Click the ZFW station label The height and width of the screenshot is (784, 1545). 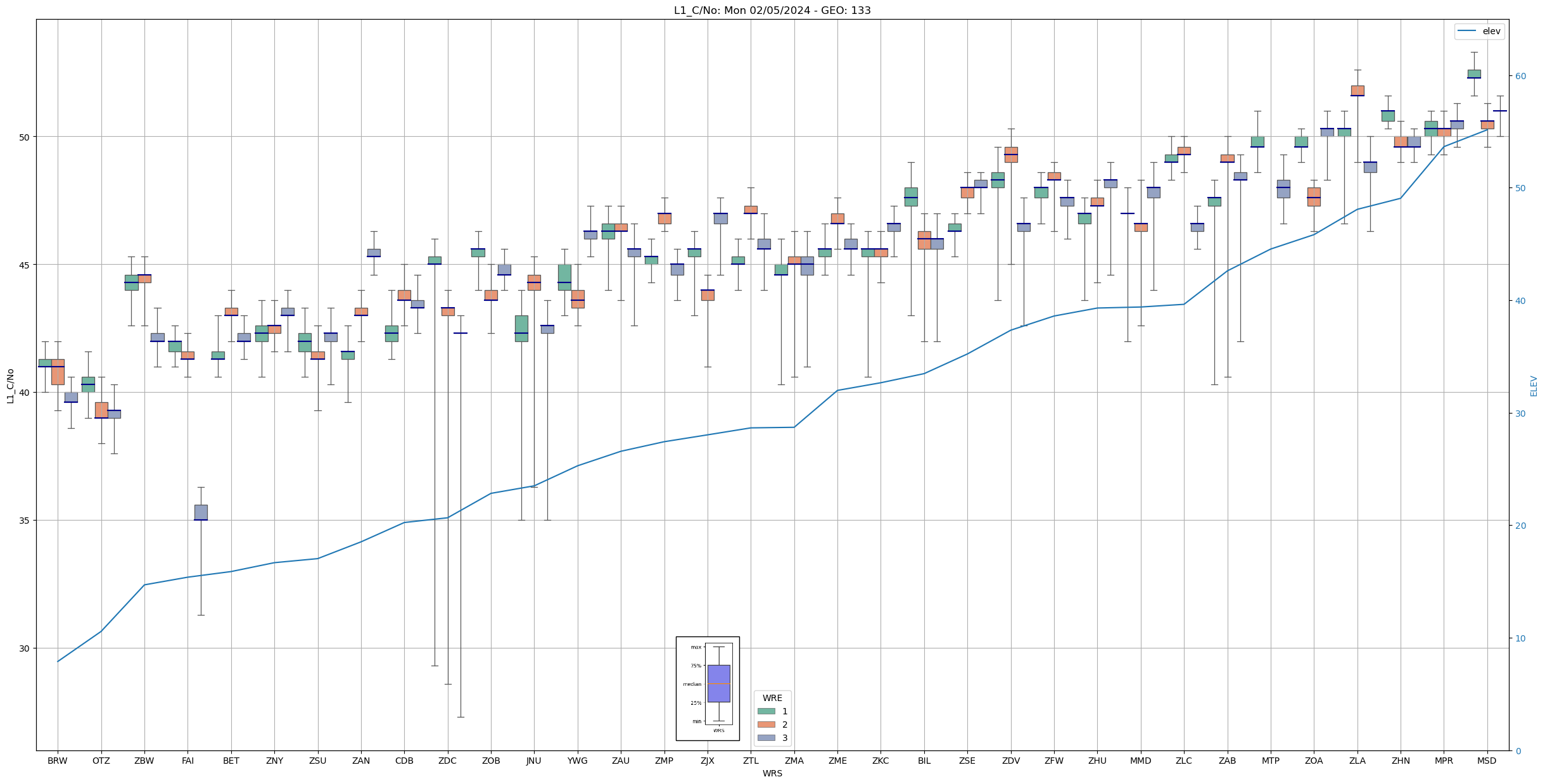pos(1054,761)
